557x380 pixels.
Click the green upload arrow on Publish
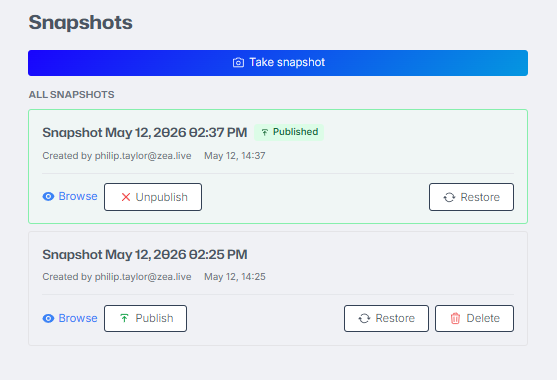click(x=124, y=318)
